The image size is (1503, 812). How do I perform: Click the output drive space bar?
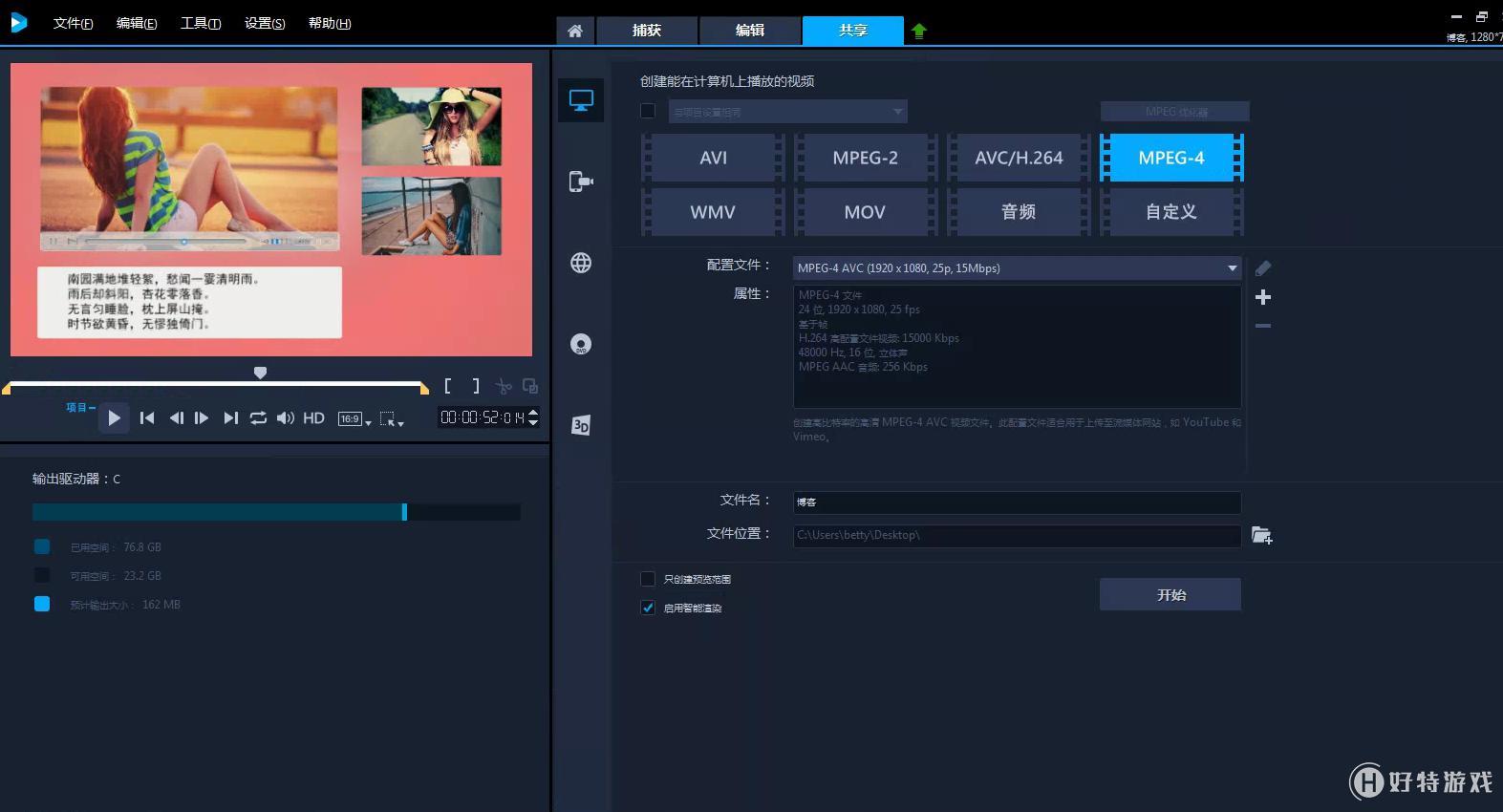click(276, 512)
